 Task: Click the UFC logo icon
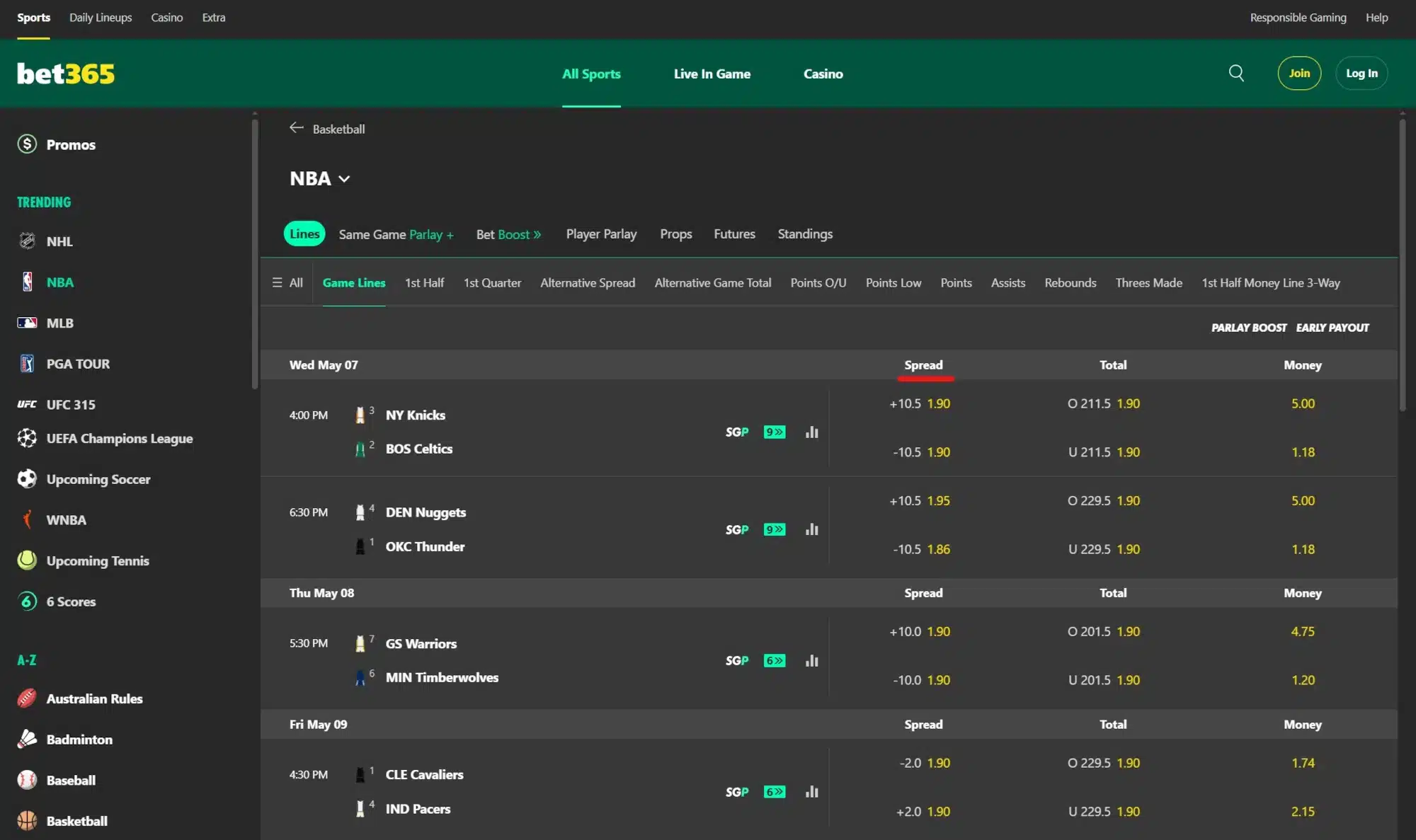click(x=27, y=405)
